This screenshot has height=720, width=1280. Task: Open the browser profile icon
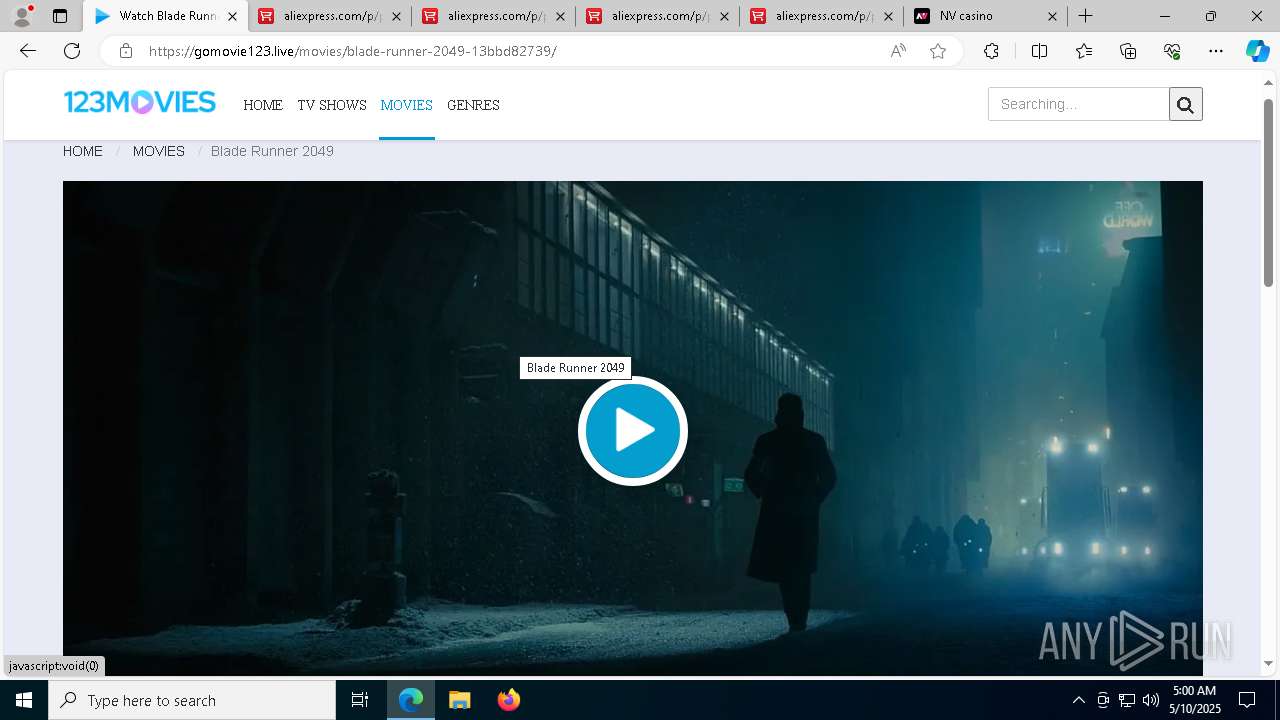pyautogui.click(x=21, y=16)
